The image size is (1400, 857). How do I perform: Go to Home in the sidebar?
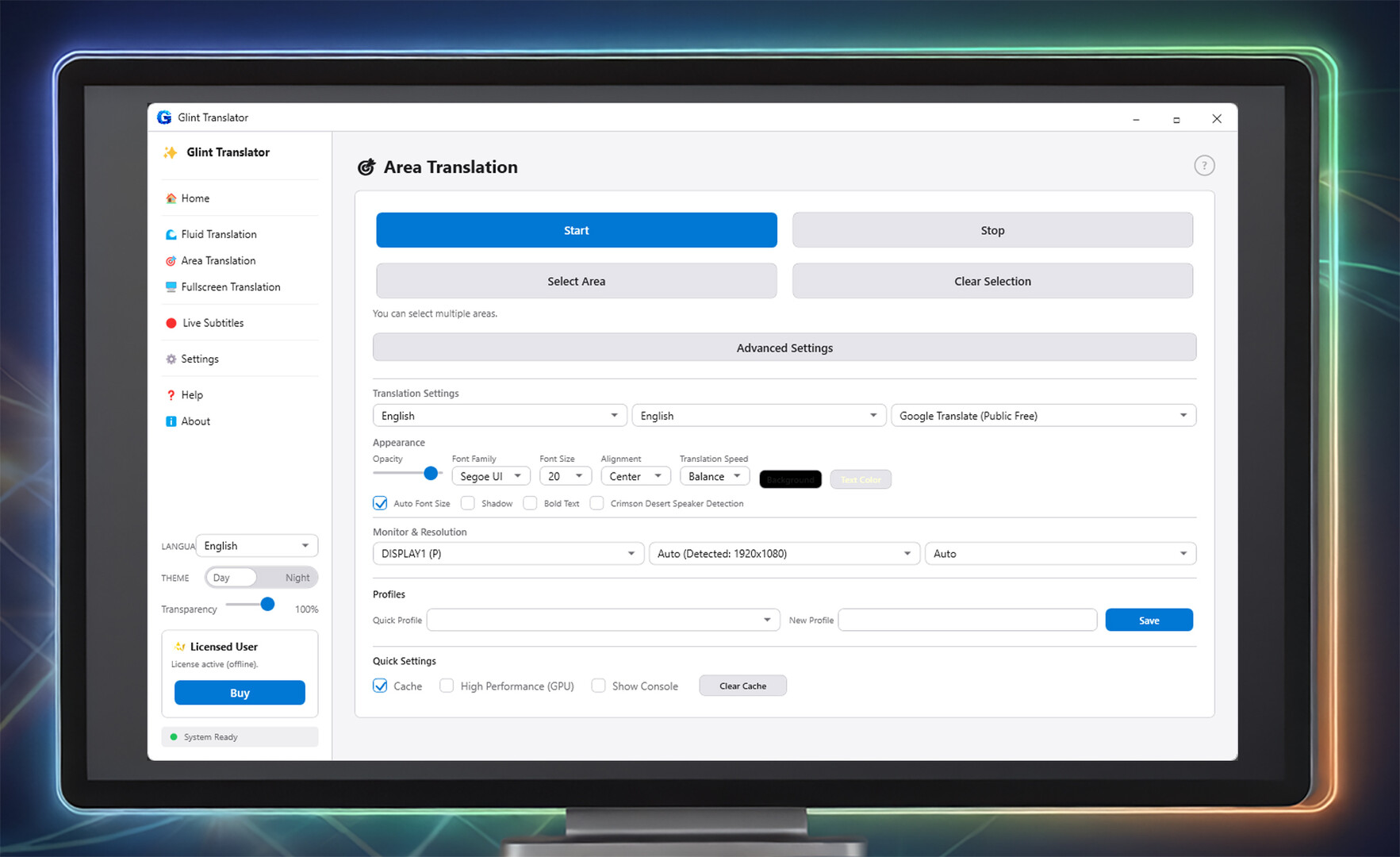(195, 198)
